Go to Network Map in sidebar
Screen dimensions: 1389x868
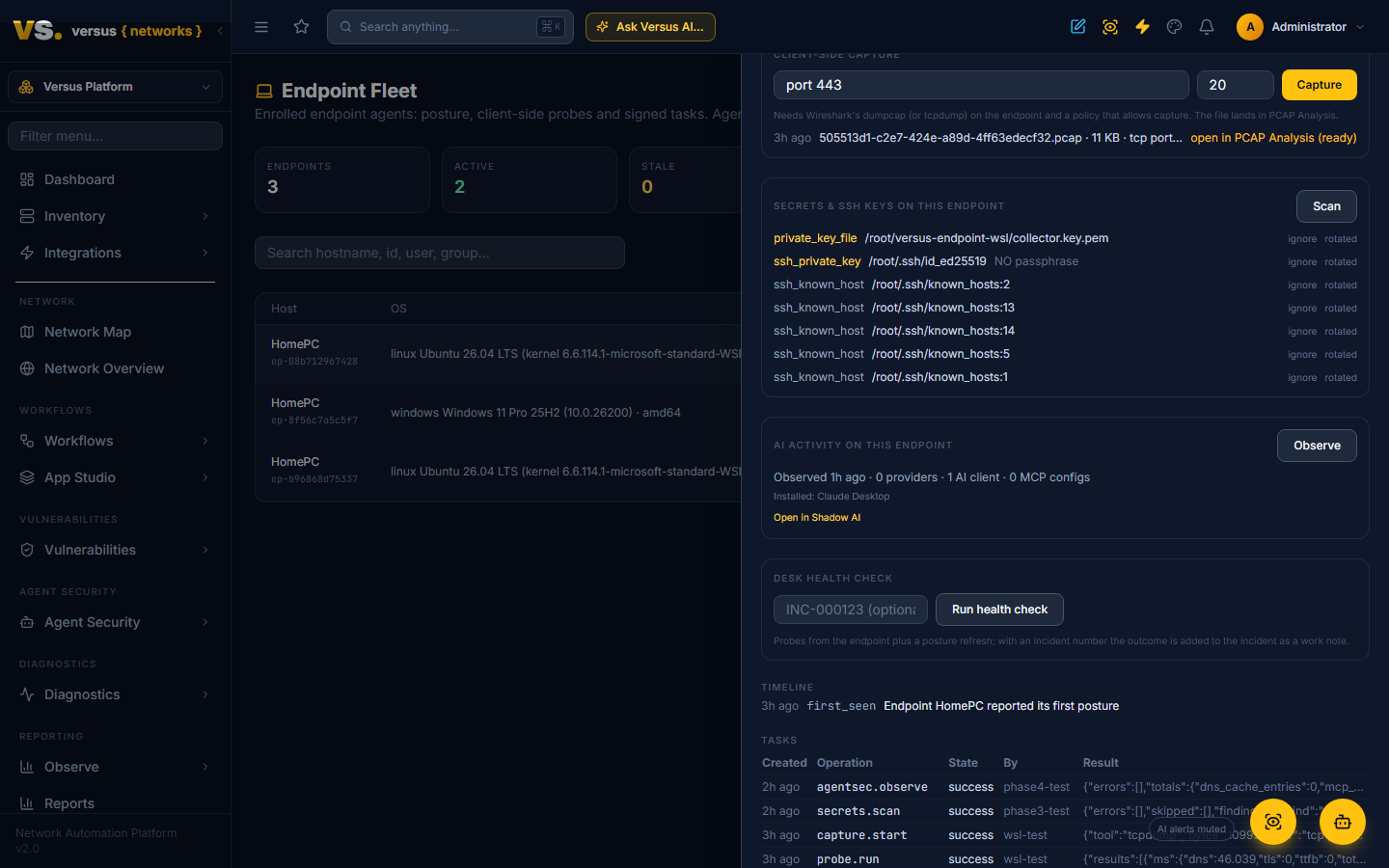pos(115,332)
